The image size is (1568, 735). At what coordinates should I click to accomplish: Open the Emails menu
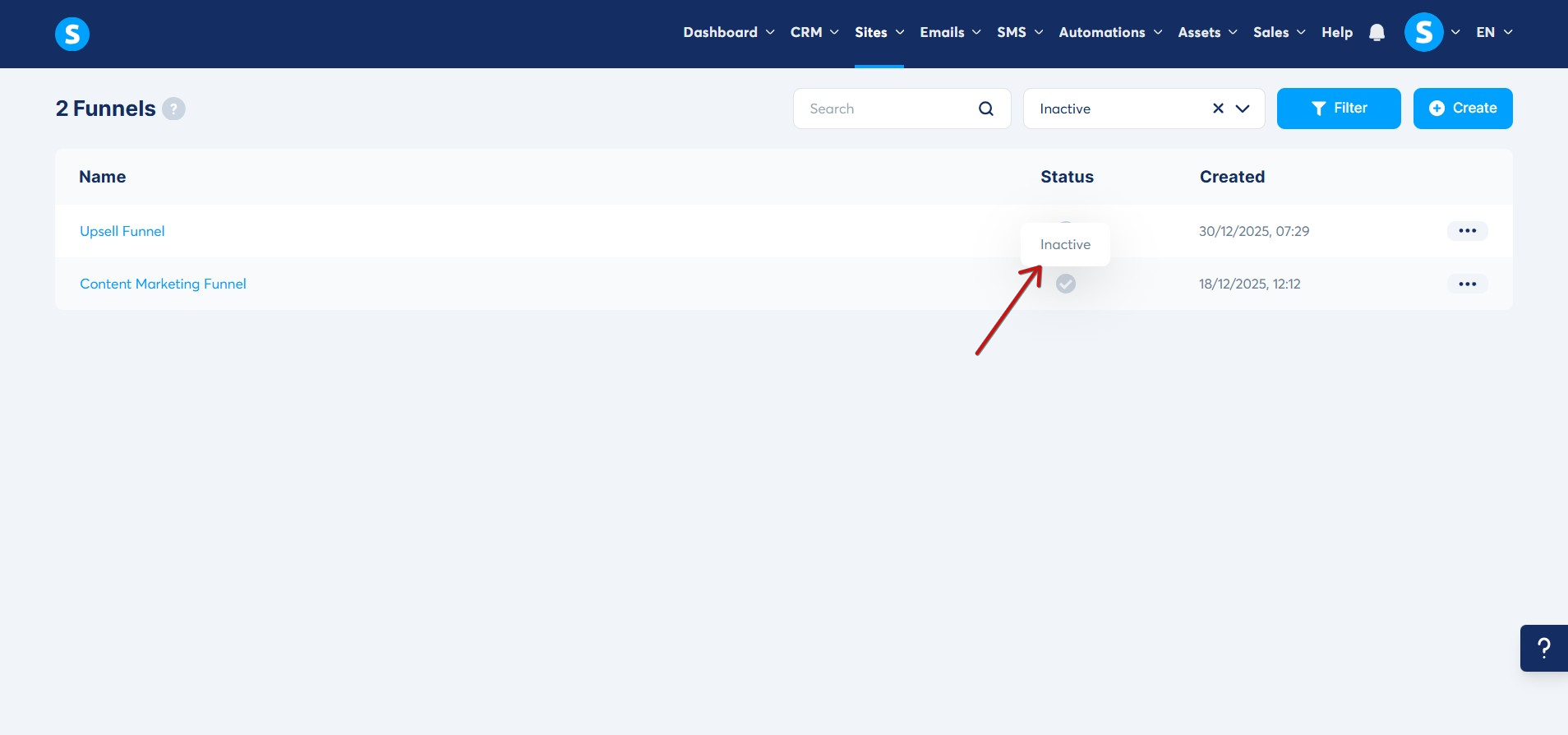[x=950, y=32]
